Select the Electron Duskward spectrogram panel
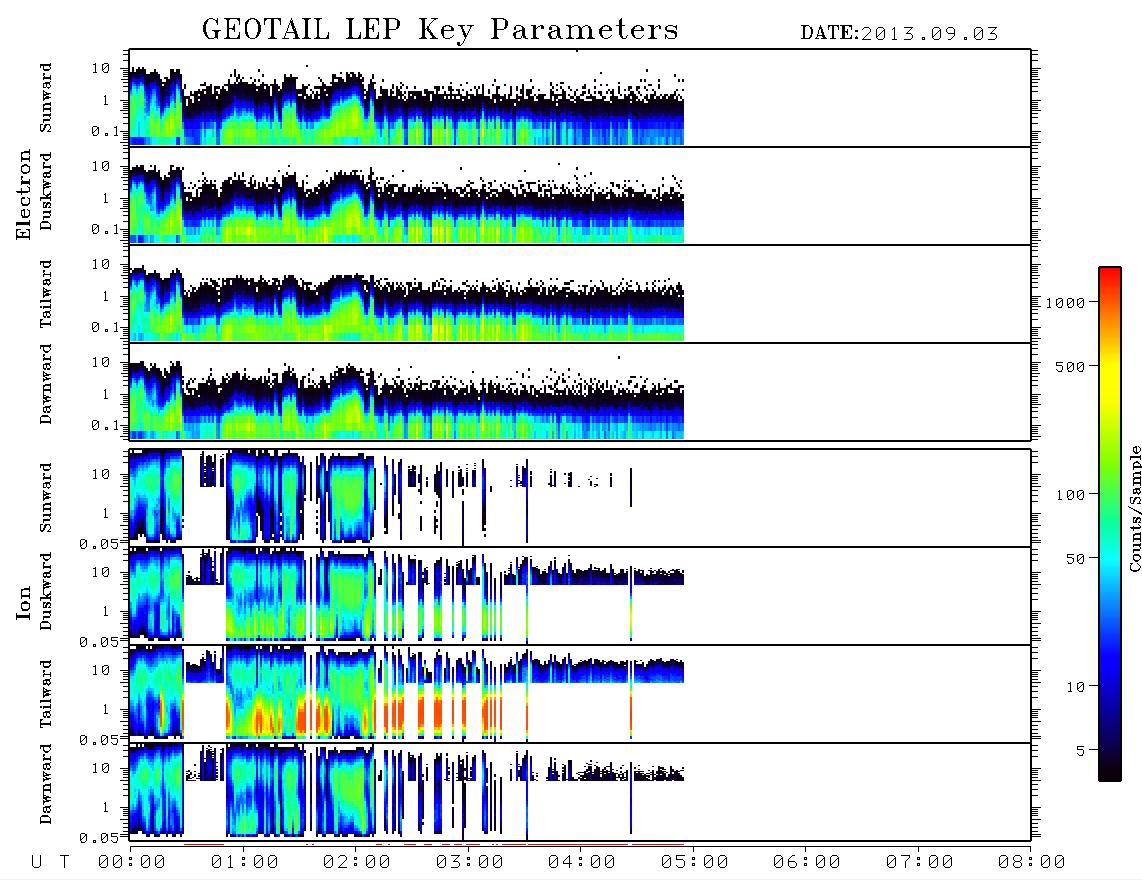The image size is (1142, 880). (580, 195)
